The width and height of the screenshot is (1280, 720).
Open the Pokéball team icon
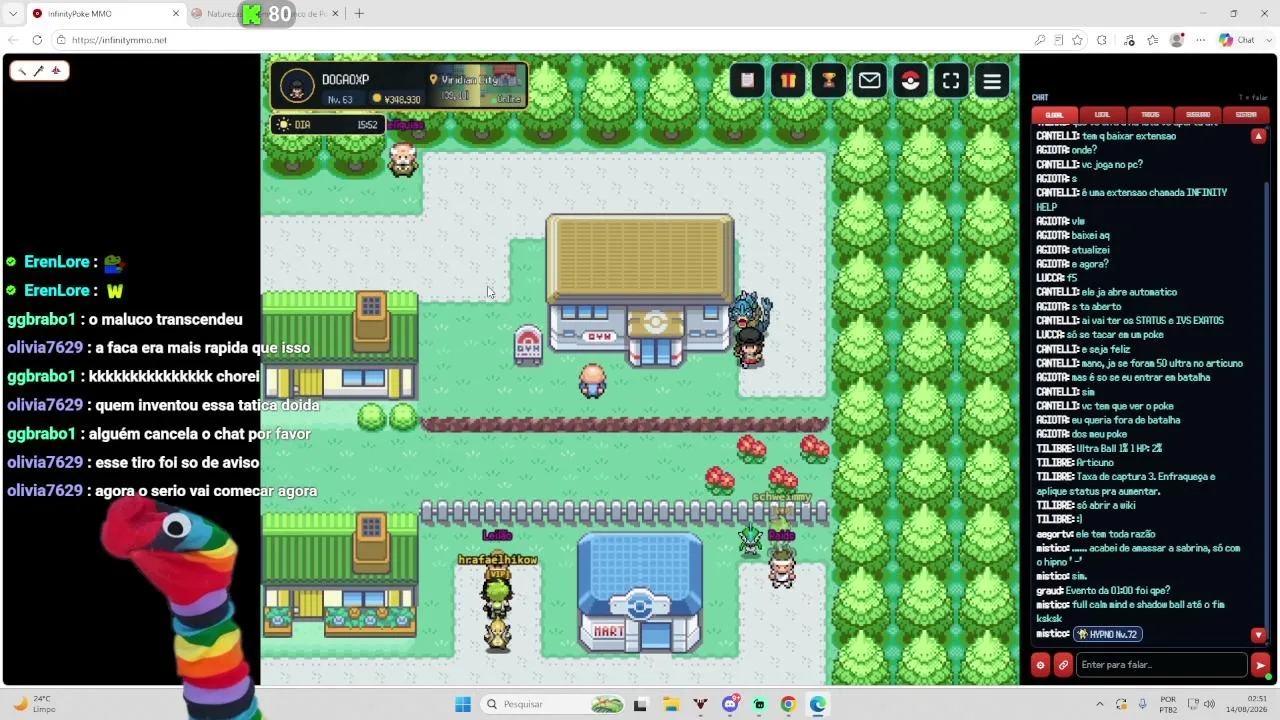(910, 81)
